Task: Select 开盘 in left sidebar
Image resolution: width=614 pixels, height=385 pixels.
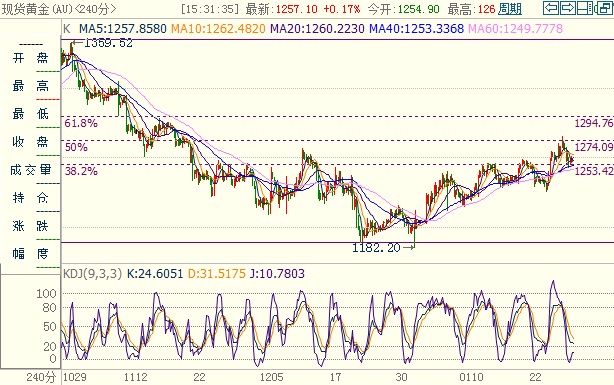Action: click(x=30, y=58)
